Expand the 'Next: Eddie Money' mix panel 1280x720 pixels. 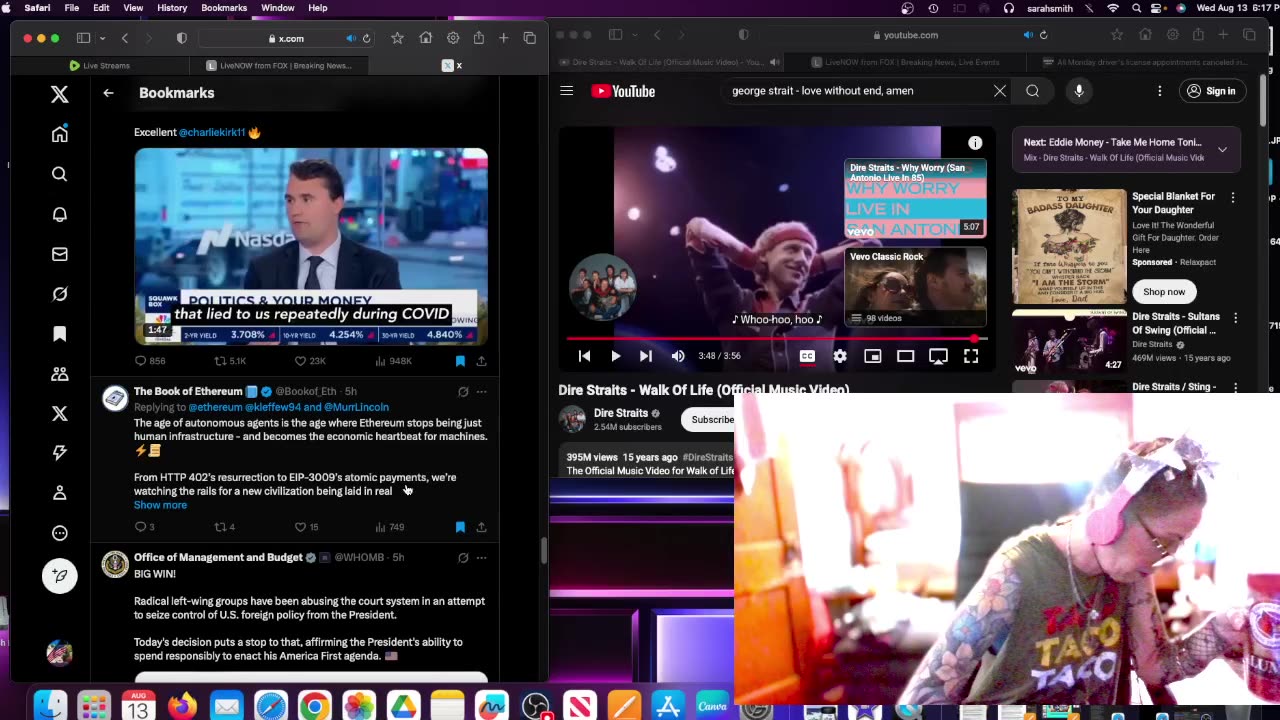pyautogui.click(x=1222, y=149)
